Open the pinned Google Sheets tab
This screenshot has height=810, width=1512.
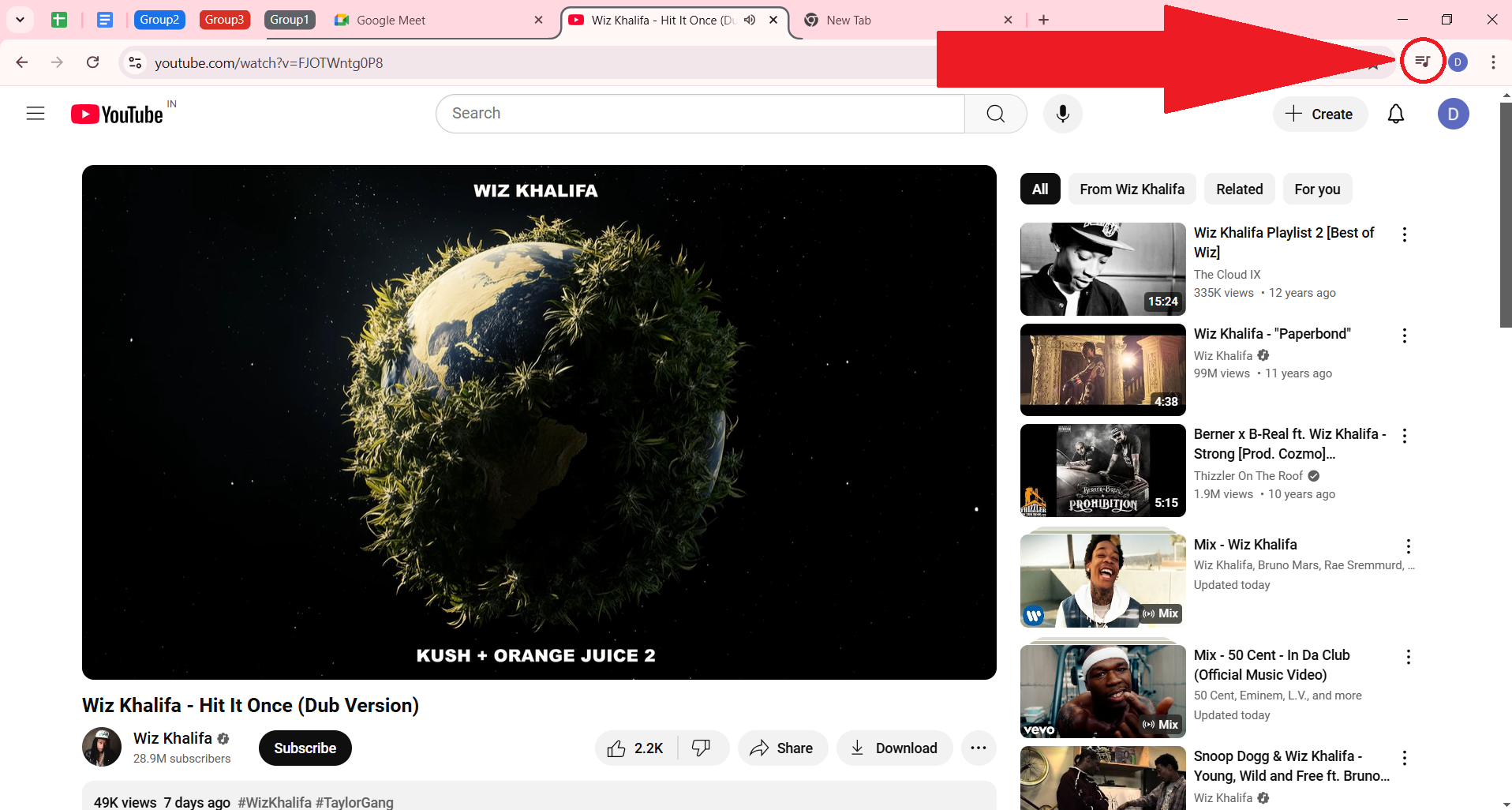pyautogui.click(x=59, y=20)
